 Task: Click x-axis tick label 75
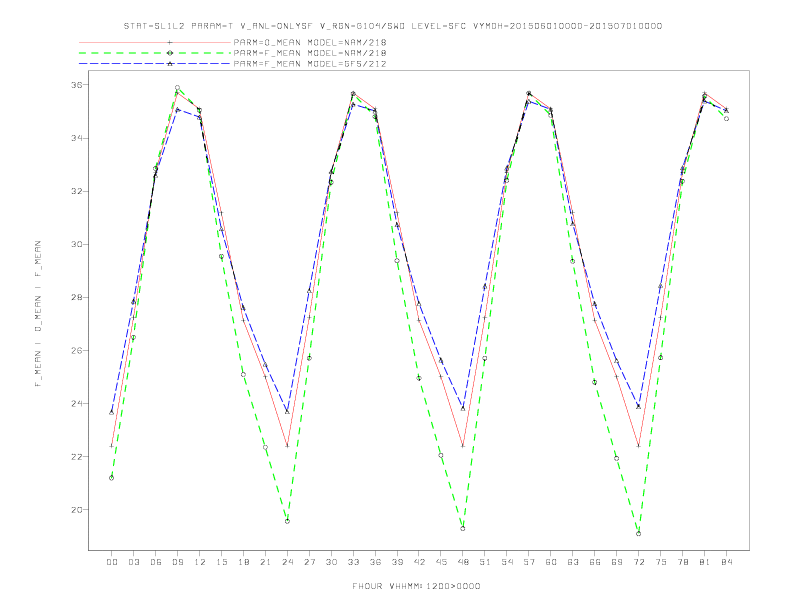click(x=661, y=562)
